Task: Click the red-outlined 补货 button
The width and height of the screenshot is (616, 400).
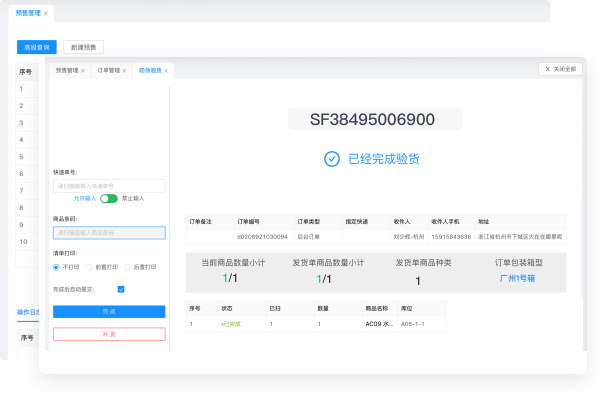Action: pos(109,334)
